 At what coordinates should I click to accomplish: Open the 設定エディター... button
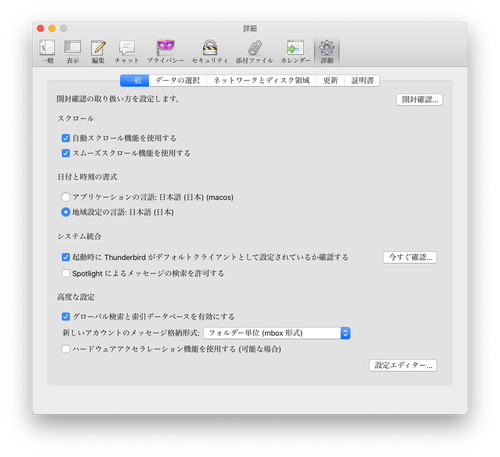(x=403, y=365)
